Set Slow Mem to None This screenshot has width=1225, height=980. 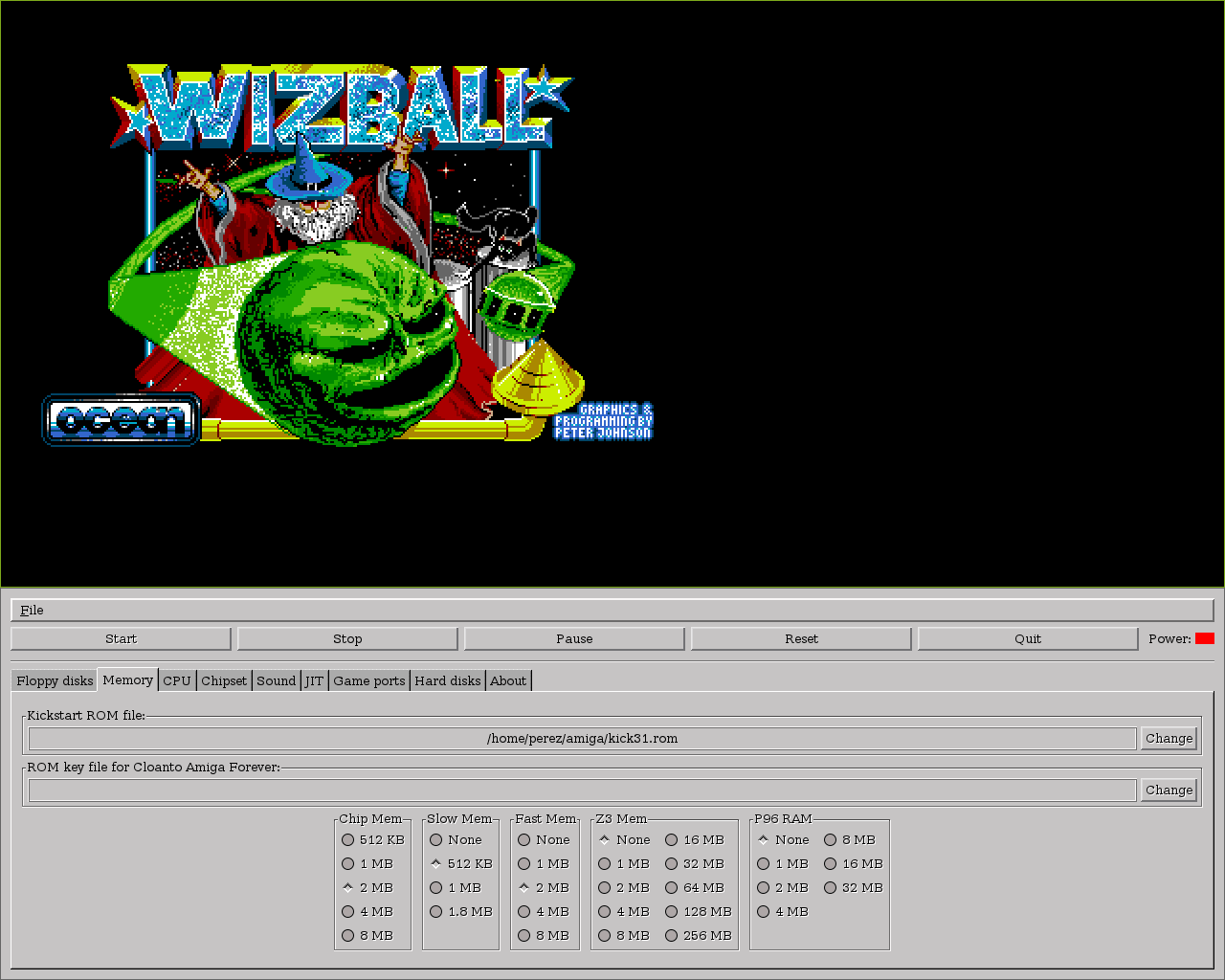[456, 840]
